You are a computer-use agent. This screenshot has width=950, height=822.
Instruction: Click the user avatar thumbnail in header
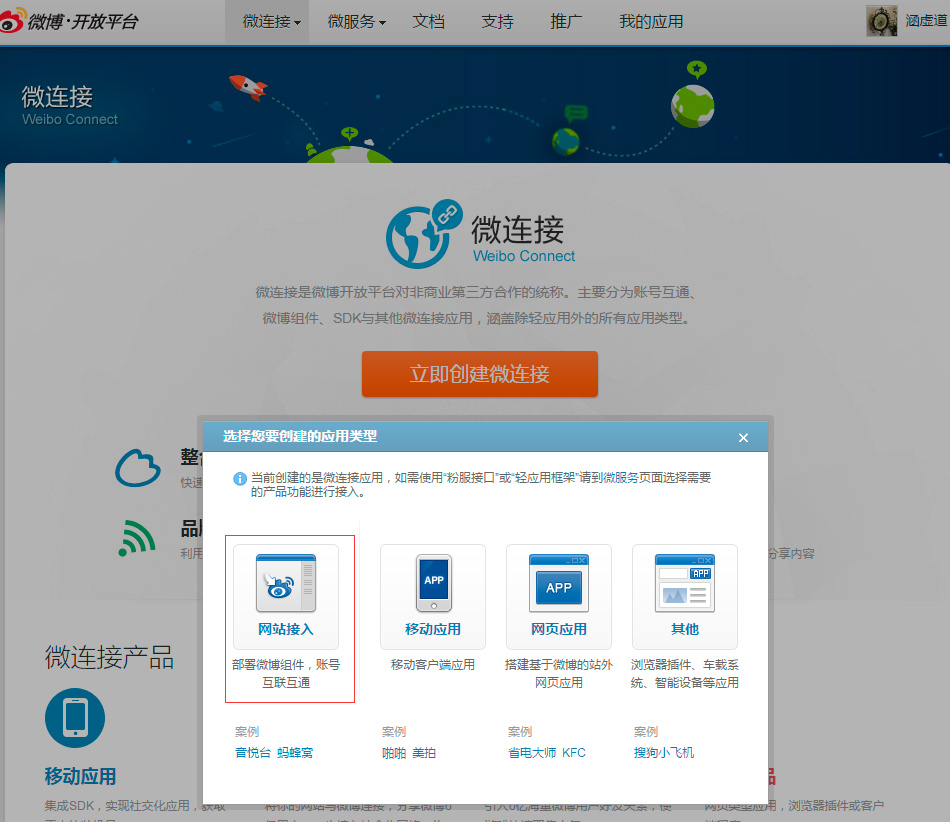882,21
